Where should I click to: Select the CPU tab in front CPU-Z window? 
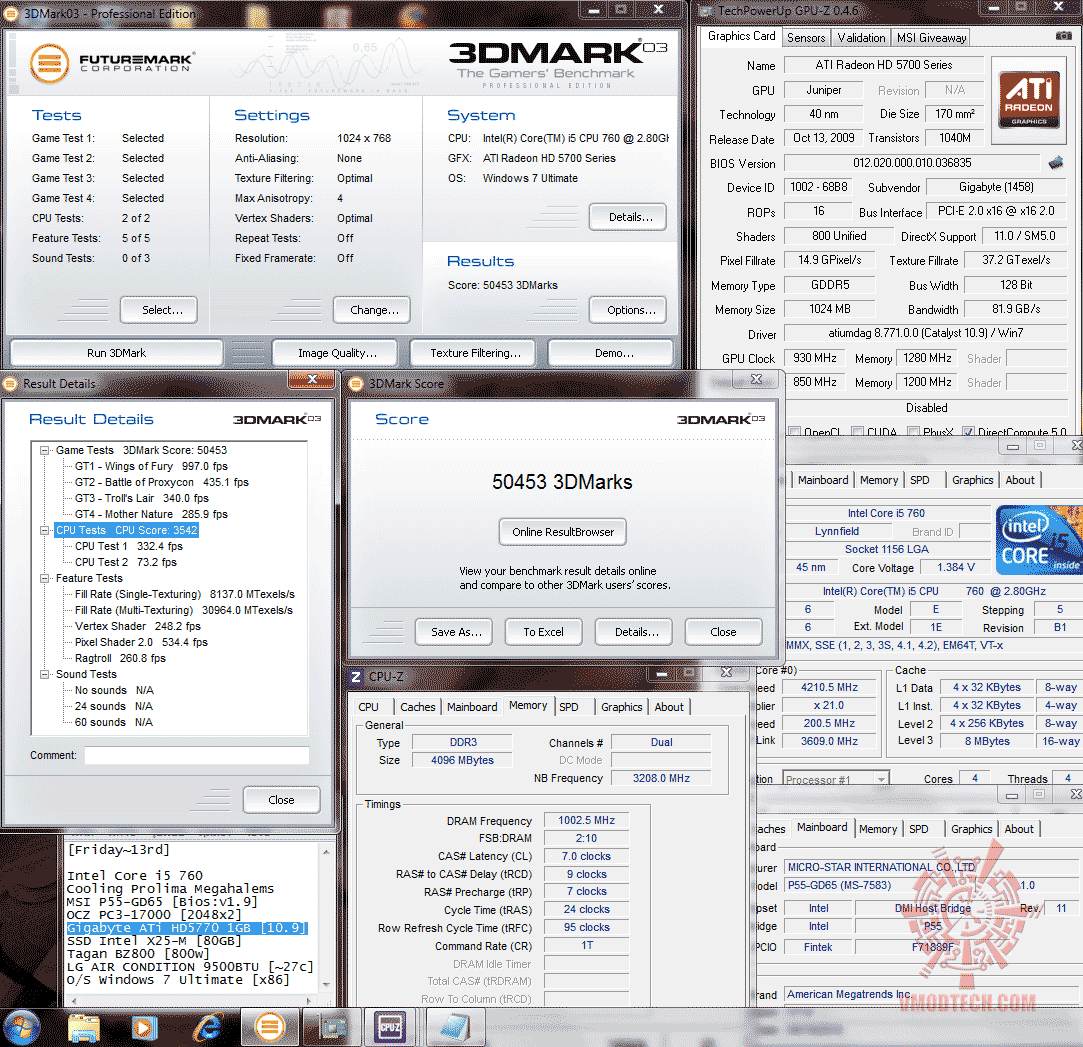369,707
